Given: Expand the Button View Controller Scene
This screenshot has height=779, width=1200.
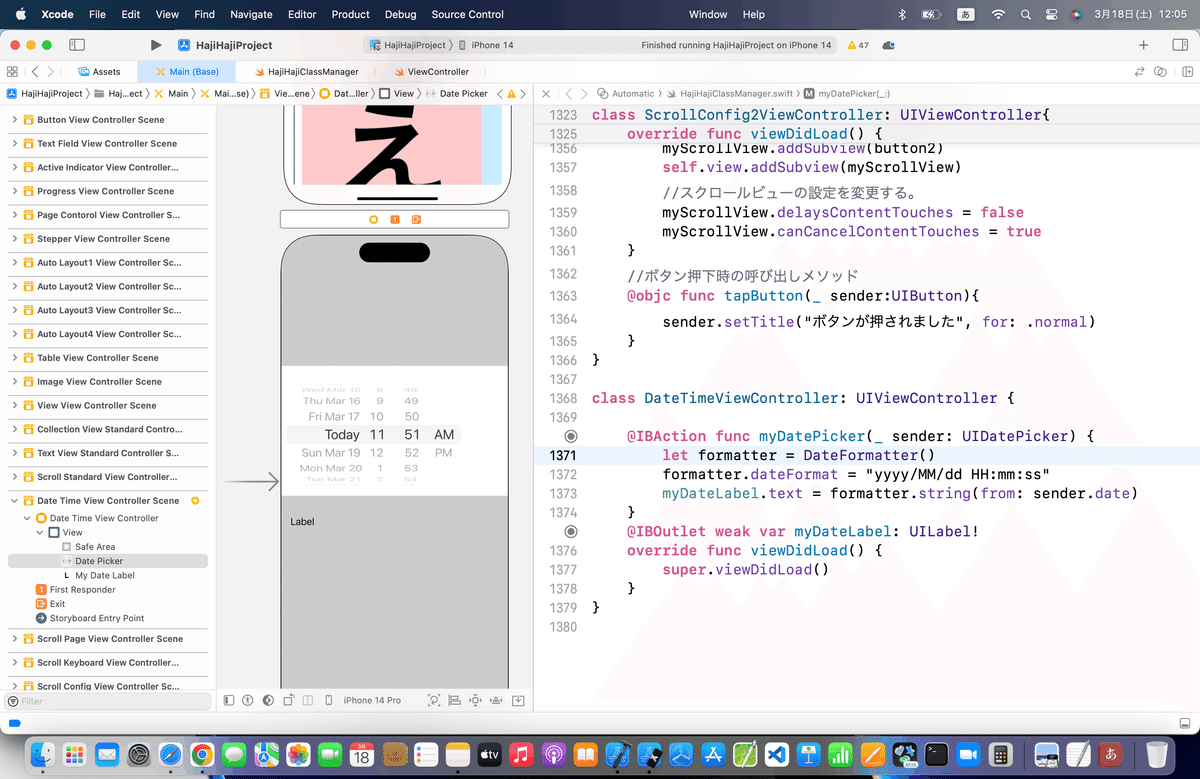Looking at the screenshot, I should click(15, 119).
